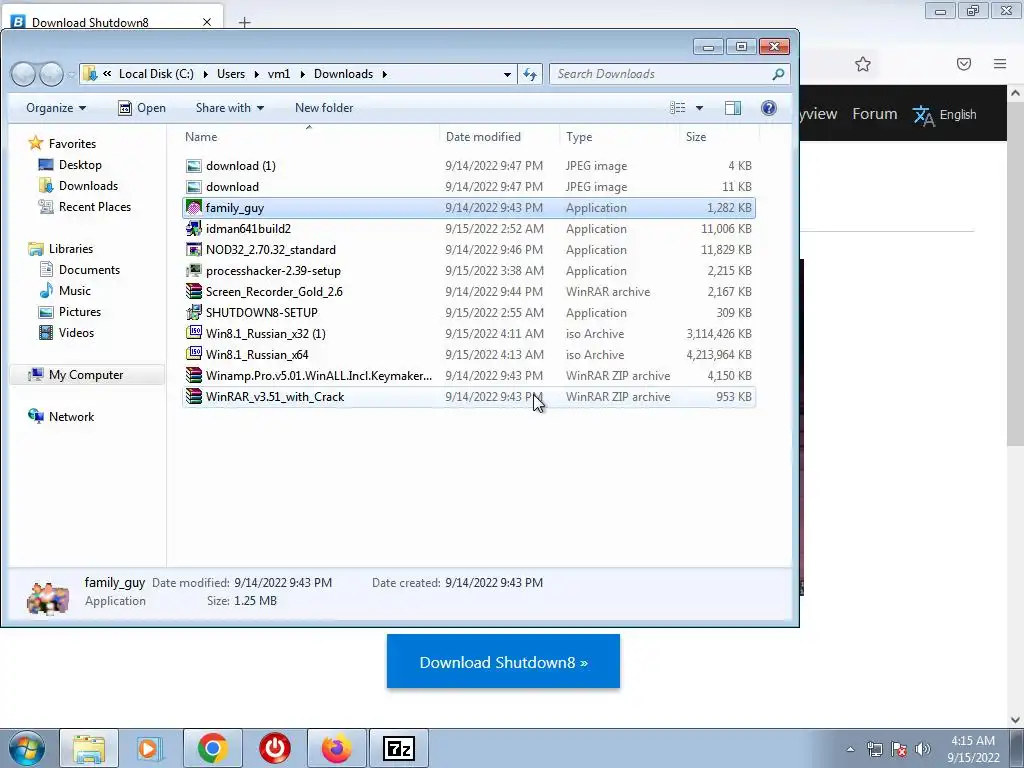The image size is (1024, 768).
Task: Toggle the preview pane button
Action: click(x=733, y=108)
